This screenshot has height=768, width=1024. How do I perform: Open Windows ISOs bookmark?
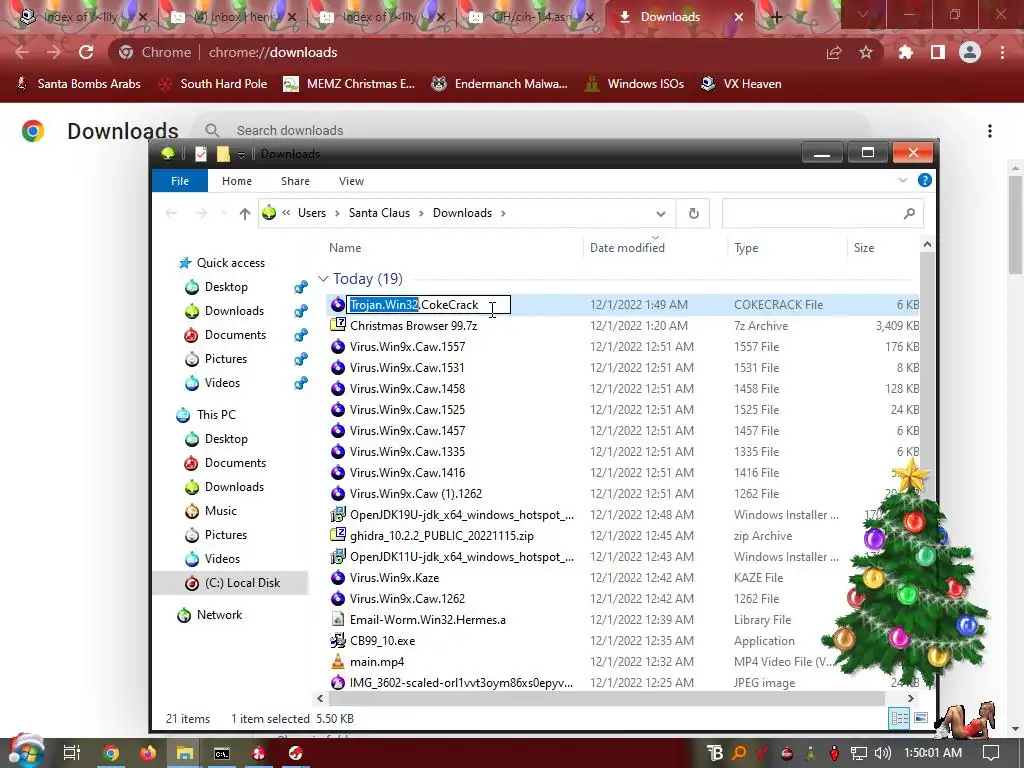pos(635,84)
